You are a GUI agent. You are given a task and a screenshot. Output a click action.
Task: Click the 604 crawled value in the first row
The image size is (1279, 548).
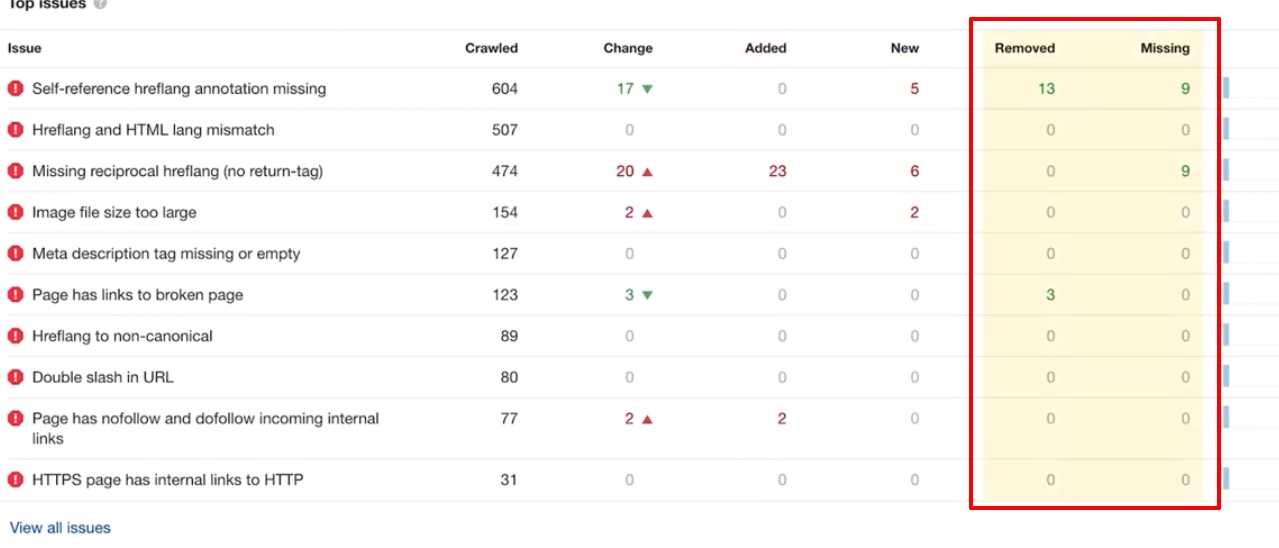tap(505, 89)
